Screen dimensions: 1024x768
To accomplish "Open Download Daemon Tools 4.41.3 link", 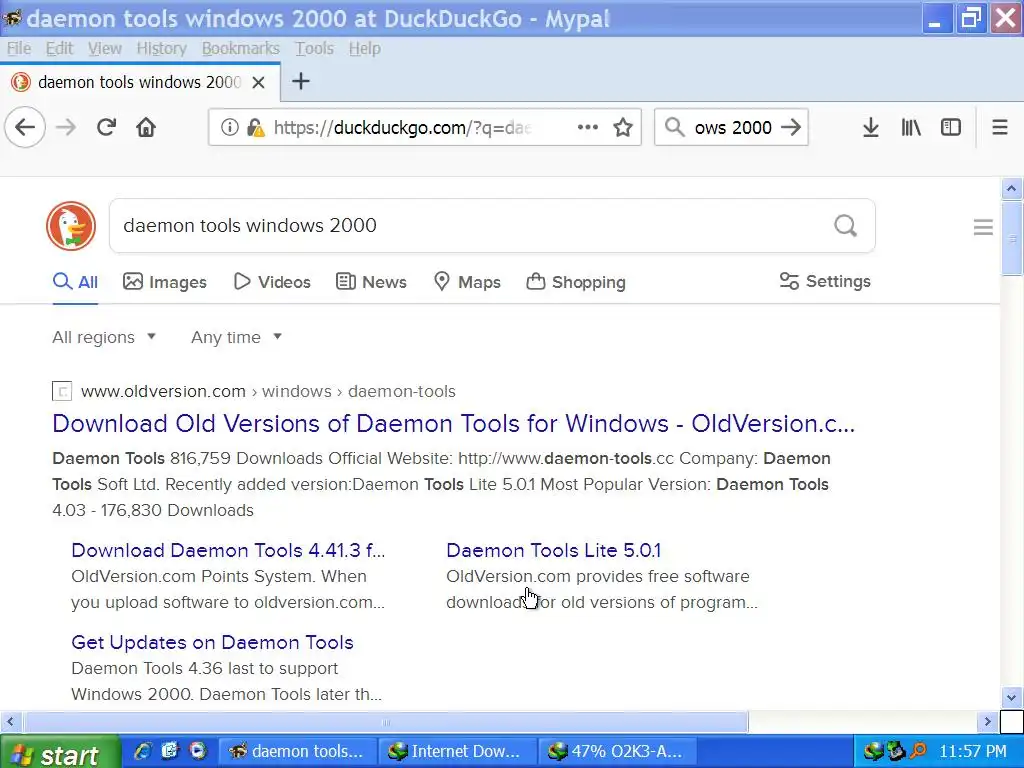I will pos(228,551).
